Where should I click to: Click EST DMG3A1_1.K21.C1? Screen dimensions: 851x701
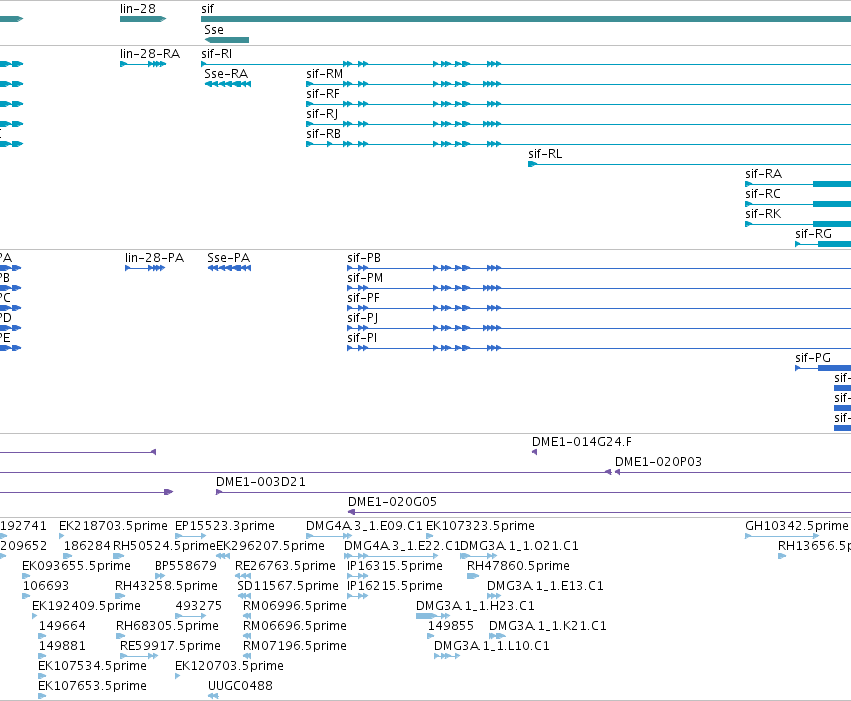(548, 627)
